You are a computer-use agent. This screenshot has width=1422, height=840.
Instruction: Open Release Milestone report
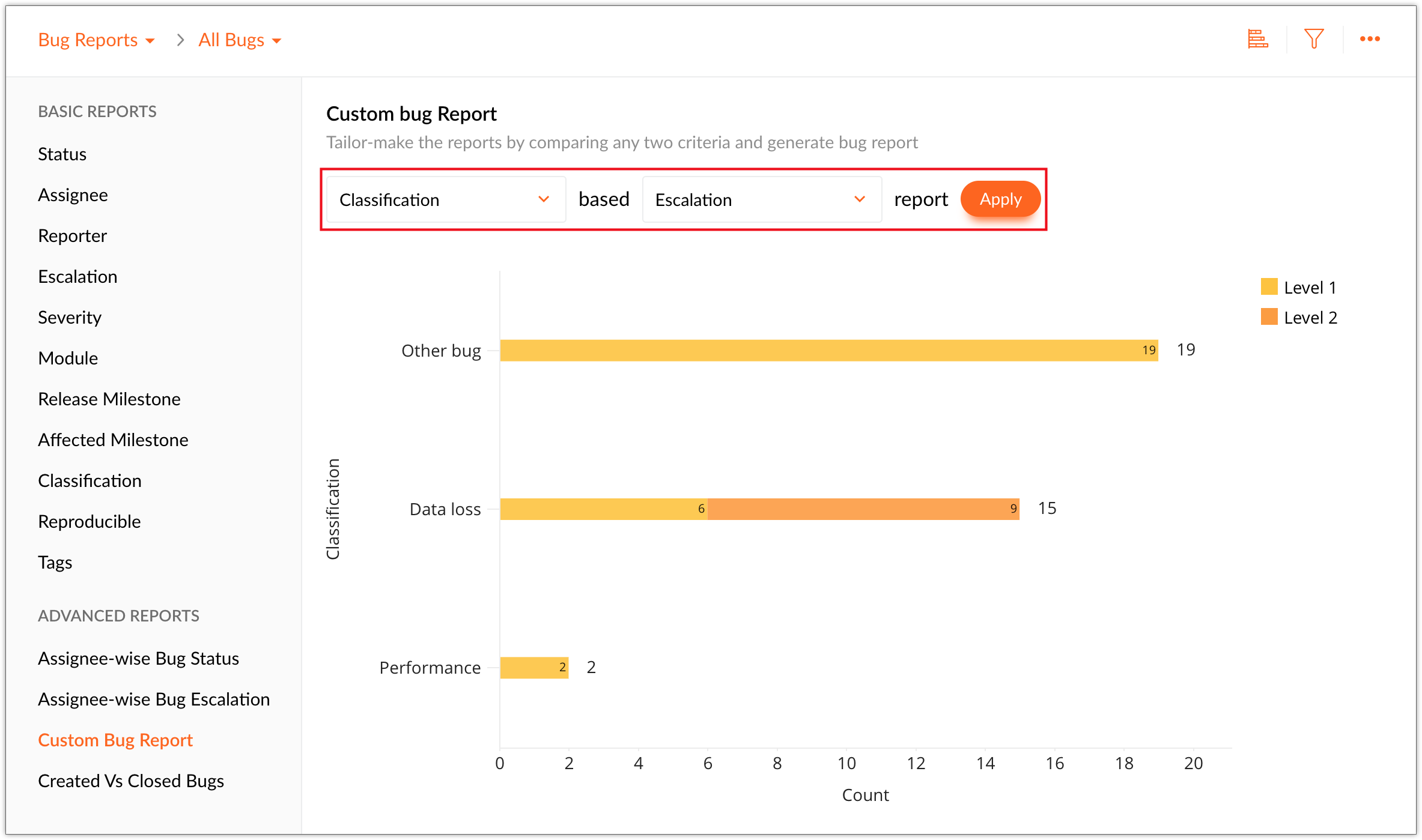tap(109, 399)
